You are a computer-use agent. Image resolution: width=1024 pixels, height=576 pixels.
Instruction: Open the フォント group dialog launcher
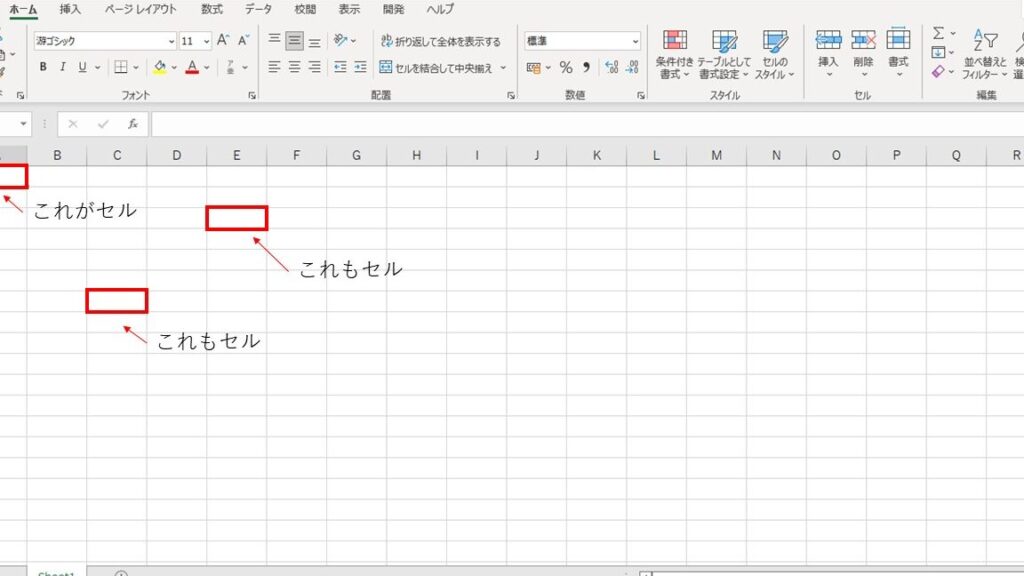[252, 95]
